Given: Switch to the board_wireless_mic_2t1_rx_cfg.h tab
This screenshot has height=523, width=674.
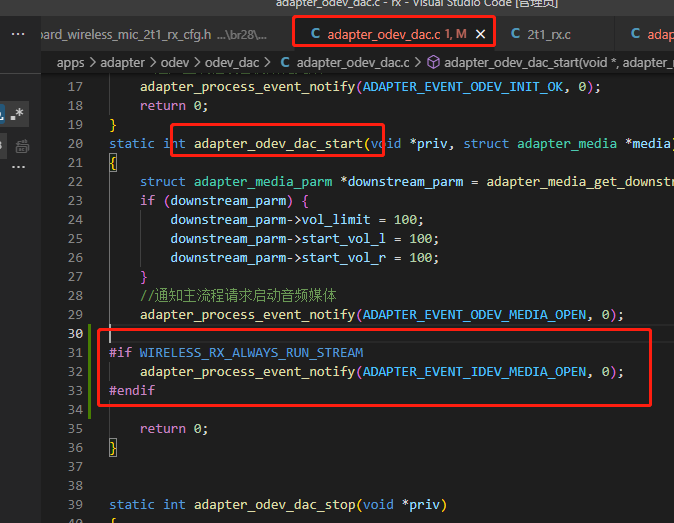Looking at the screenshot, I should pyautogui.click(x=153, y=34).
